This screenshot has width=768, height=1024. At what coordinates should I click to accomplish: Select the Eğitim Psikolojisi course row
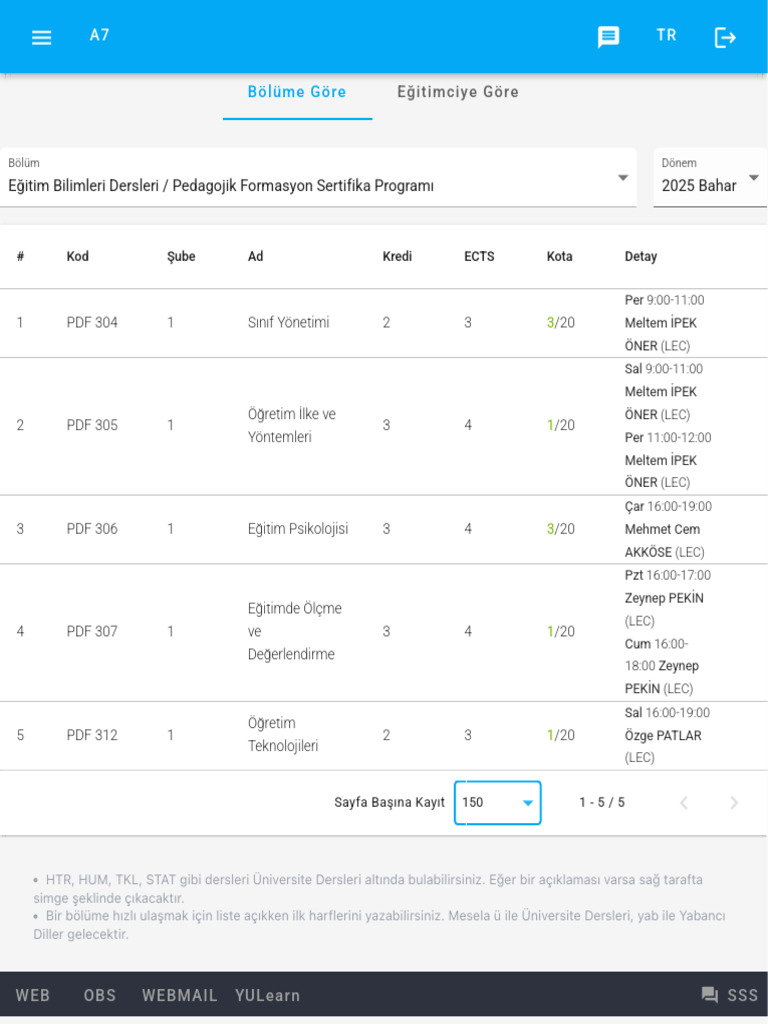point(298,529)
